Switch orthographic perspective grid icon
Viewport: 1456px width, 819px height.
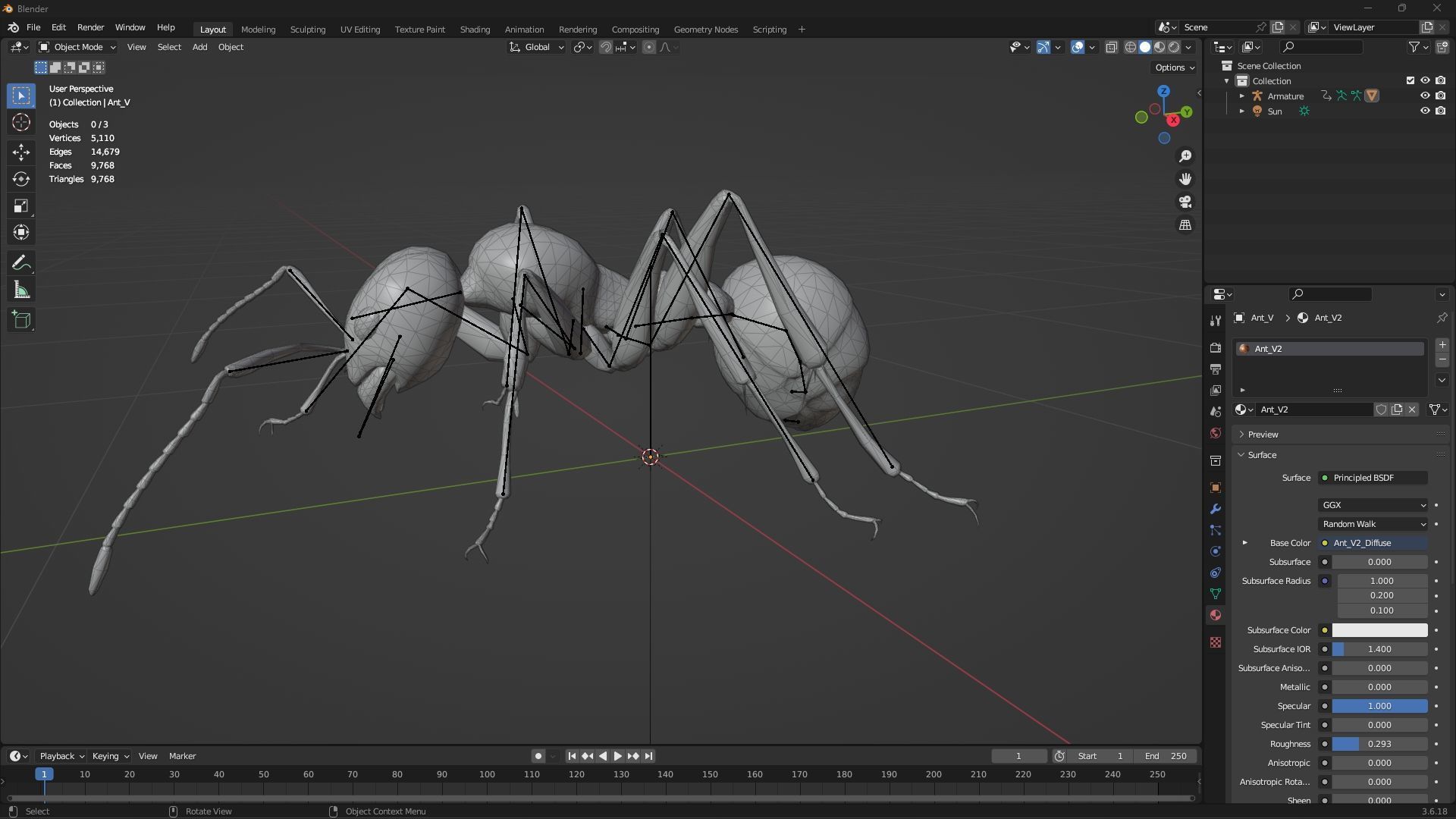[x=1185, y=225]
